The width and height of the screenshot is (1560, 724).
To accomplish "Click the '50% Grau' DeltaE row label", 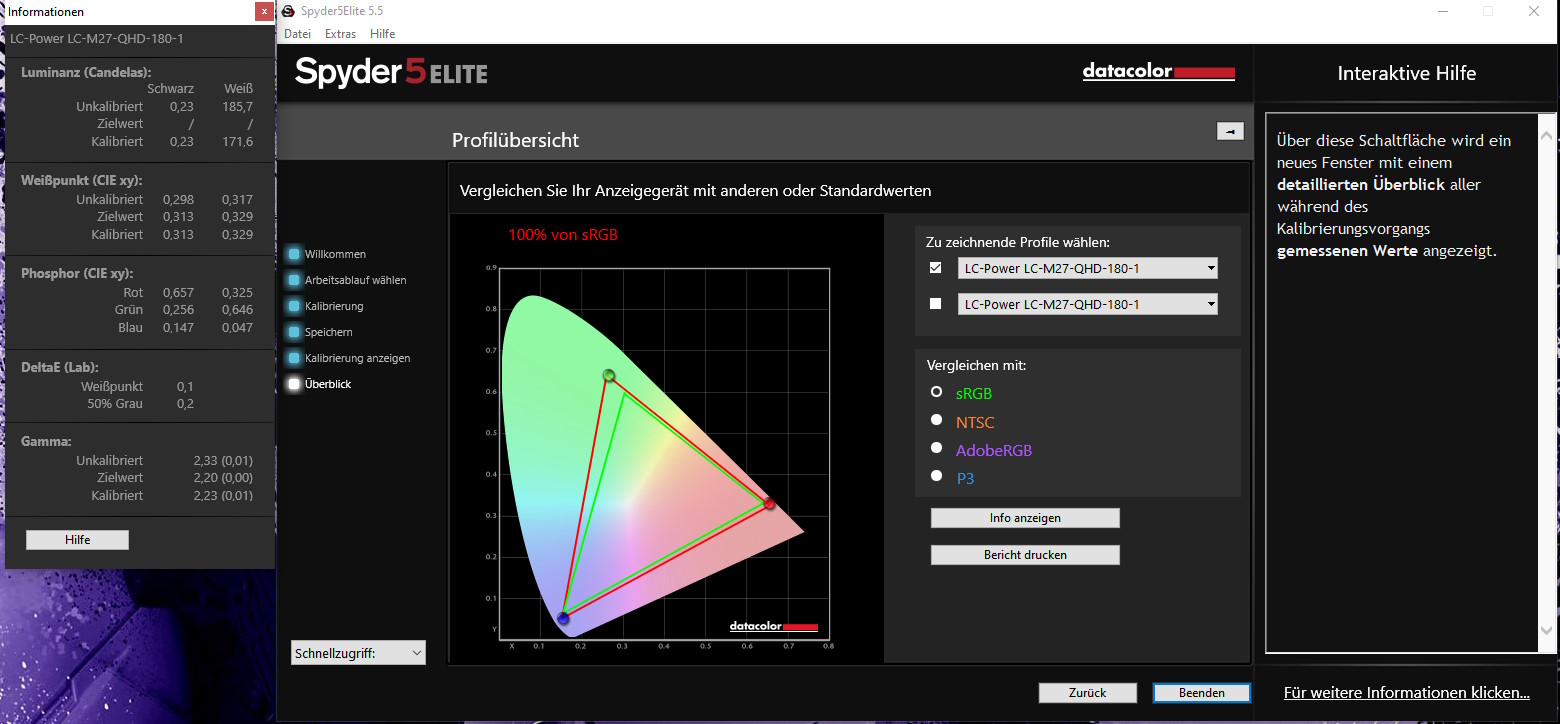I will click(115, 404).
